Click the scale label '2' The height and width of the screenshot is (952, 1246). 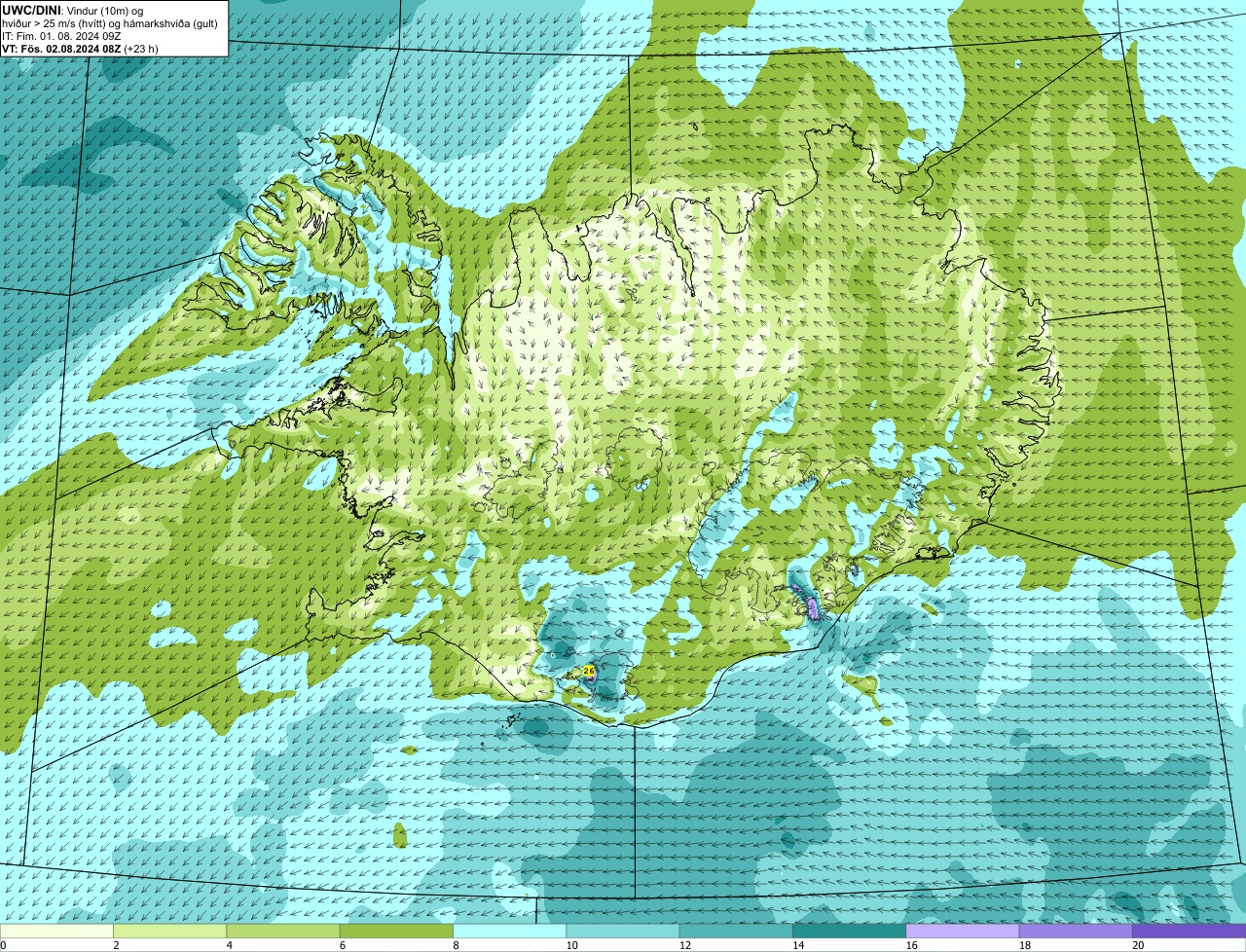pyautogui.click(x=116, y=945)
